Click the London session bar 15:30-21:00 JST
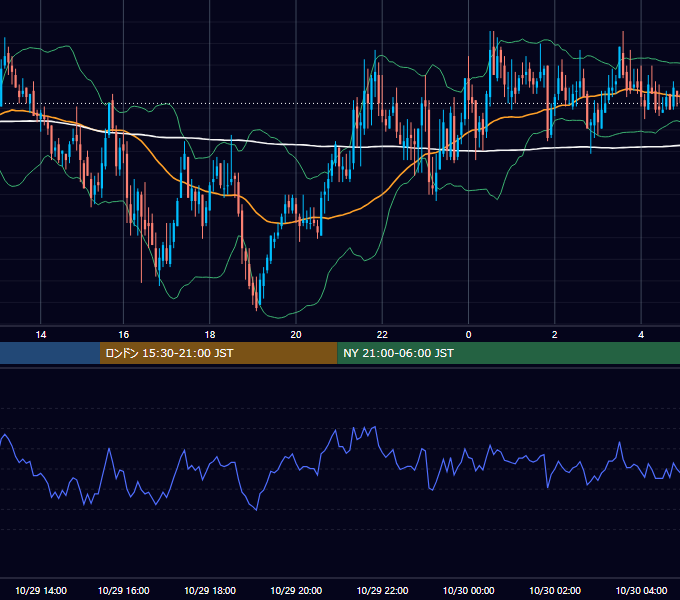680x600 pixels. click(219, 353)
